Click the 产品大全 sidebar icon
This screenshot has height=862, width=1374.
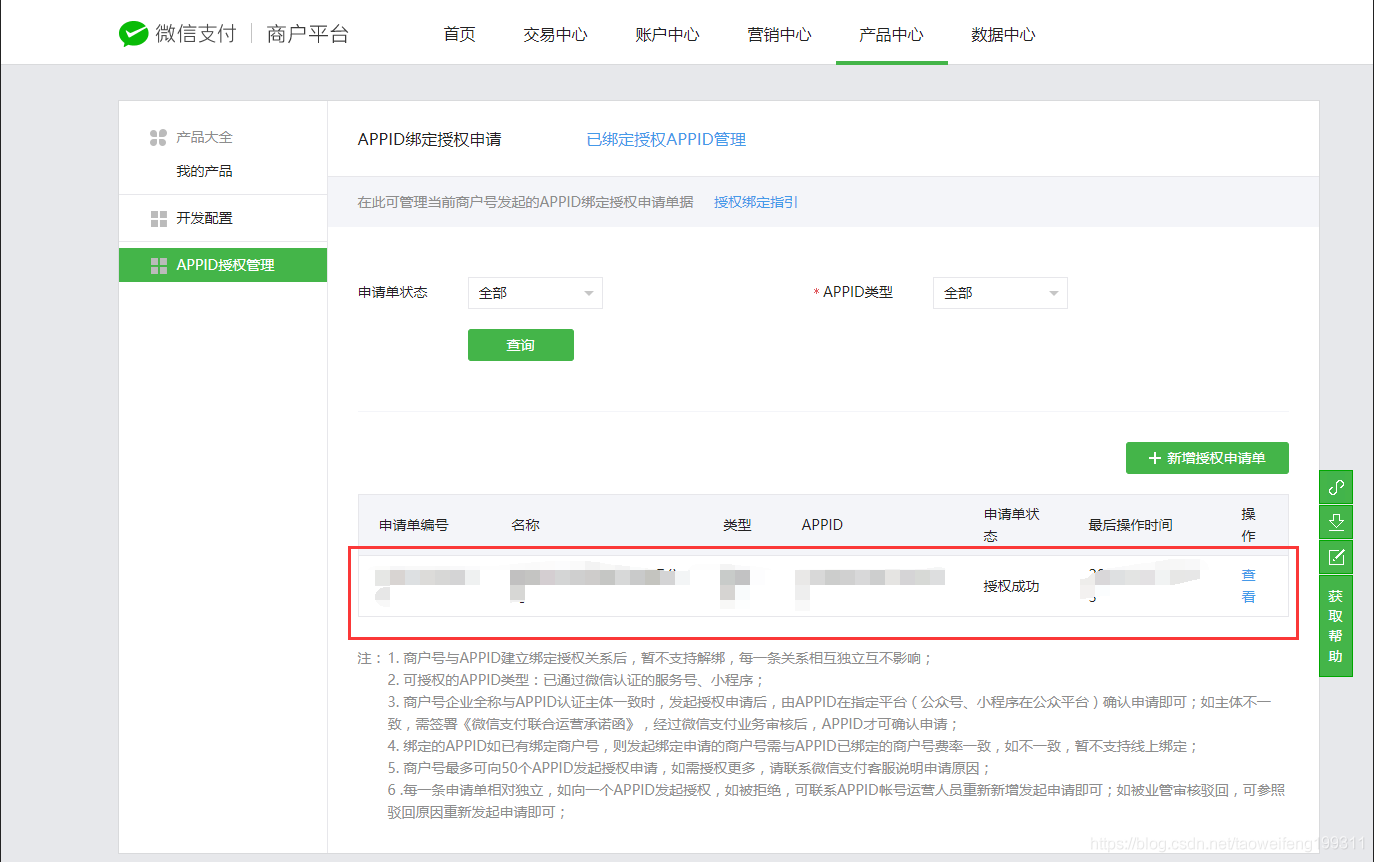(x=158, y=138)
